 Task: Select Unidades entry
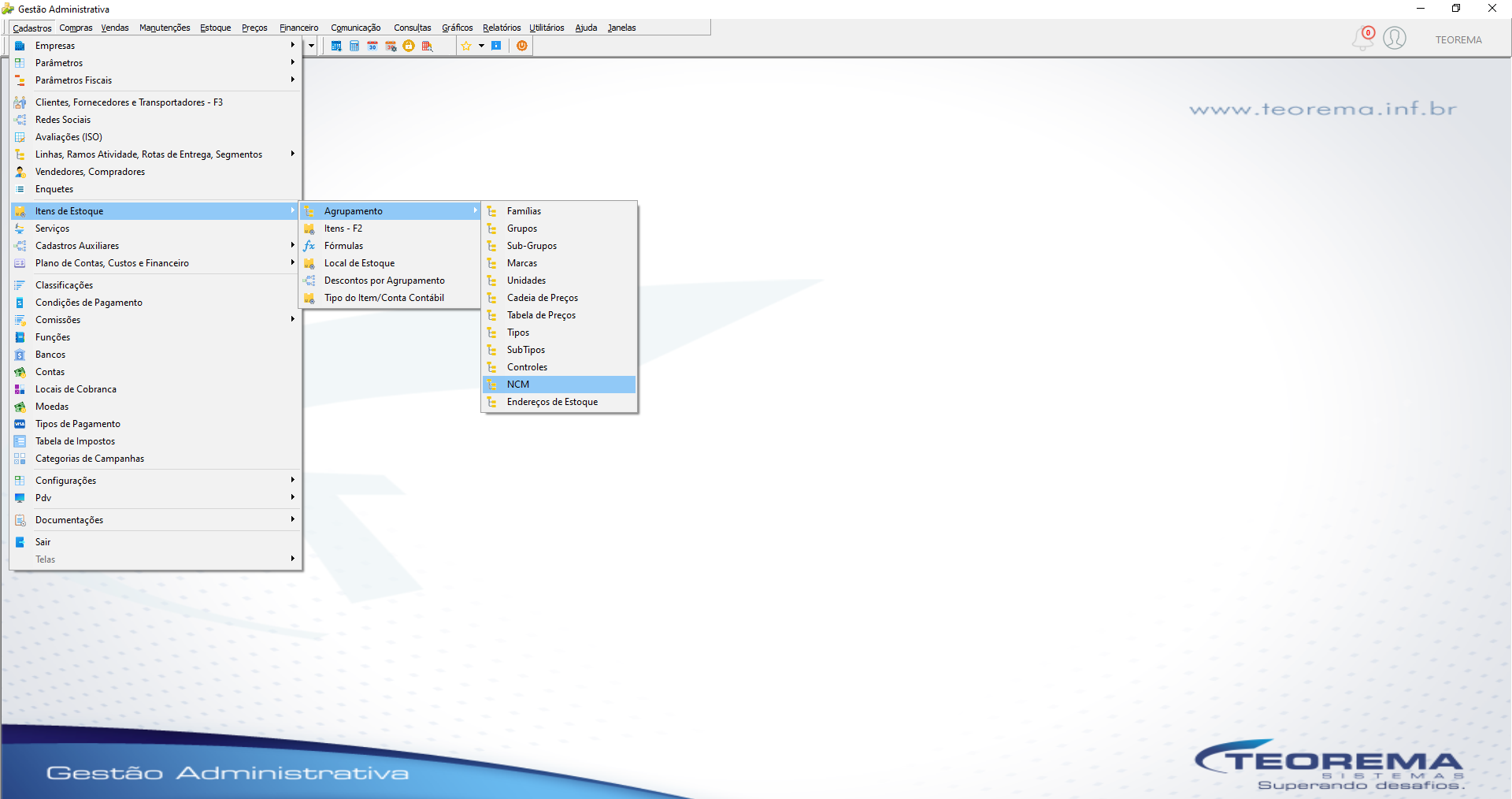point(559,281)
